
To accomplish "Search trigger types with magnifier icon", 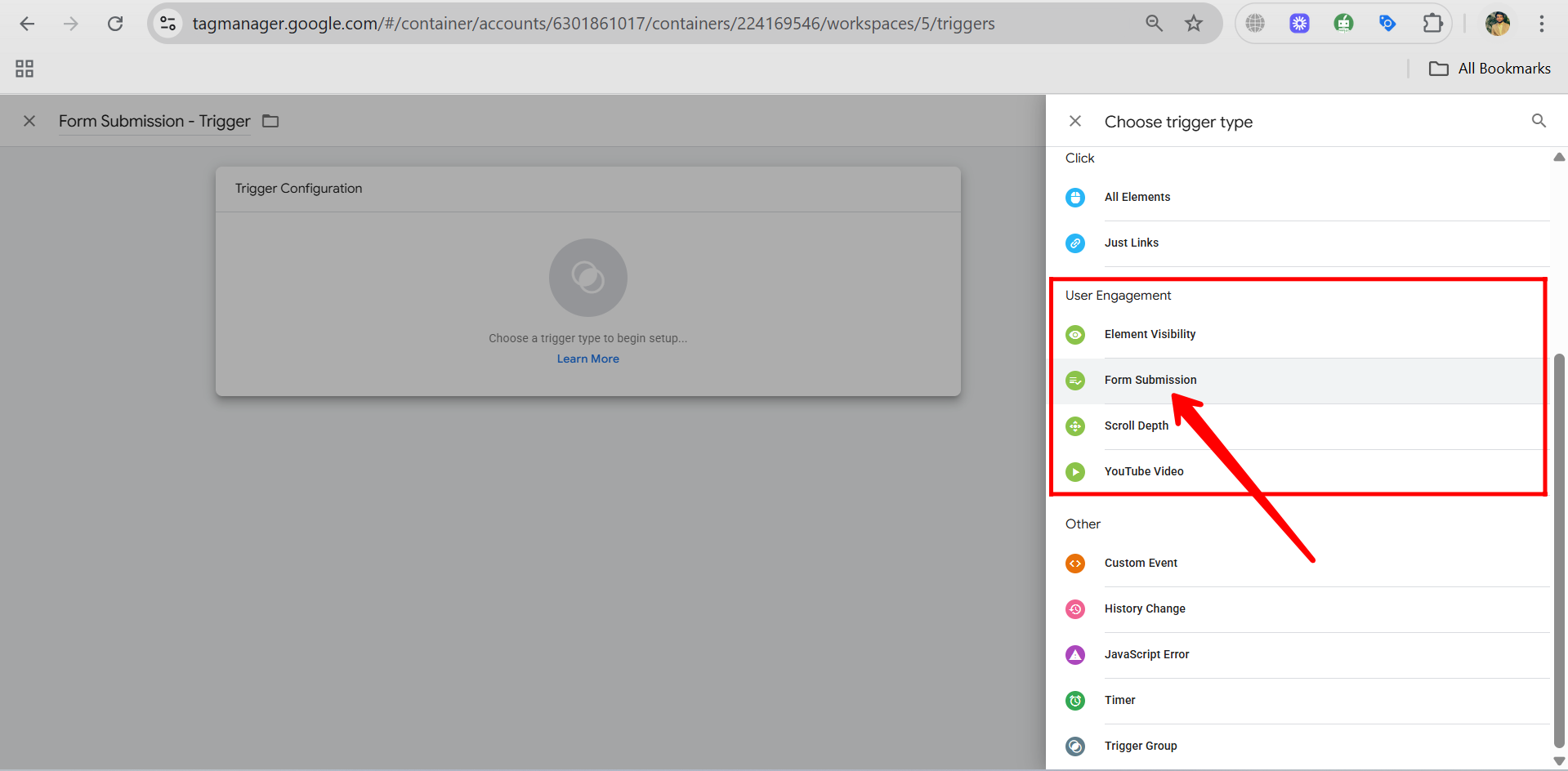I will point(1539,121).
